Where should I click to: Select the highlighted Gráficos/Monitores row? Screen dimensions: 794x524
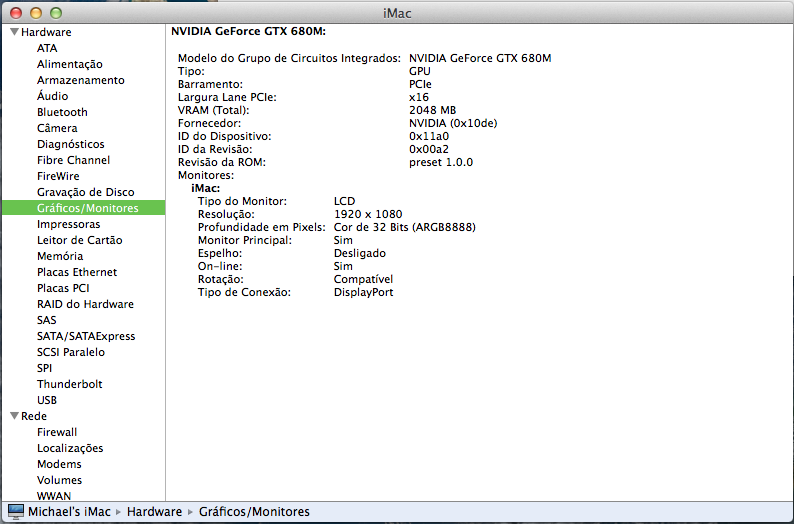pos(84,208)
